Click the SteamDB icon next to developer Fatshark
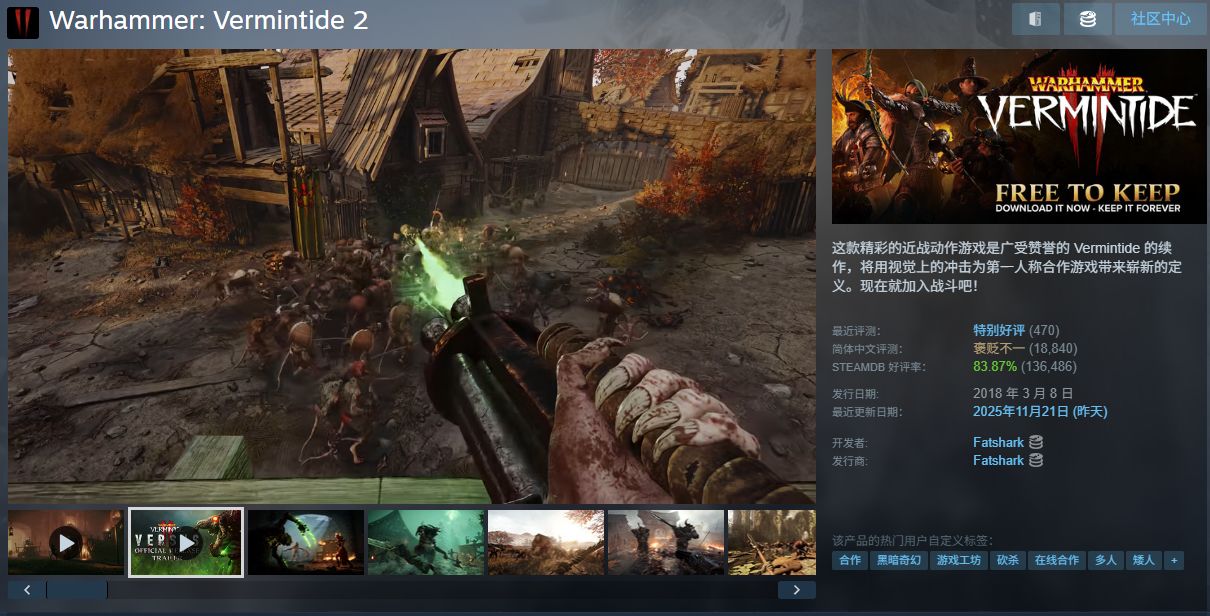Viewport: 1210px width, 616px height. click(1036, 442)
